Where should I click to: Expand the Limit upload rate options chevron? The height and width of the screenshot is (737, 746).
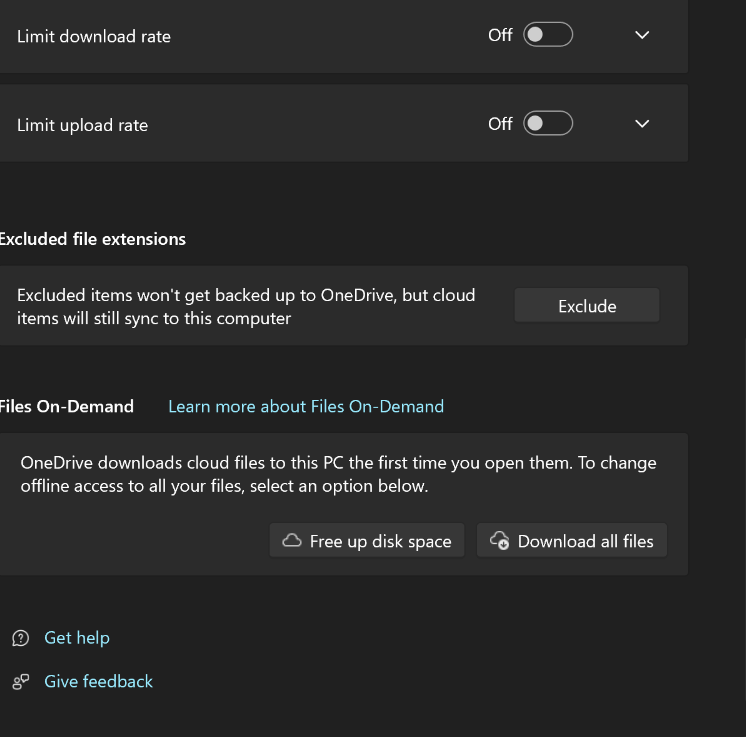coord(642,124)
